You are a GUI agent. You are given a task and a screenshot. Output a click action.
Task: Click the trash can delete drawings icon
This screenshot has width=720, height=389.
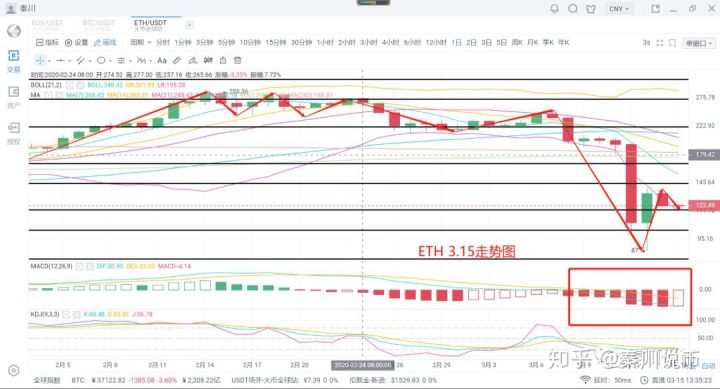tap(237, 60)
